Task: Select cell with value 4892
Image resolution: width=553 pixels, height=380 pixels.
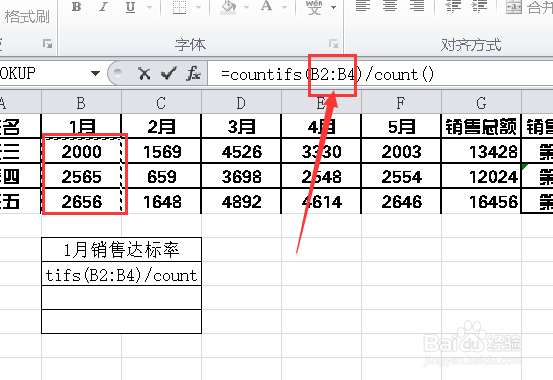Action: (x=241, y=201)
